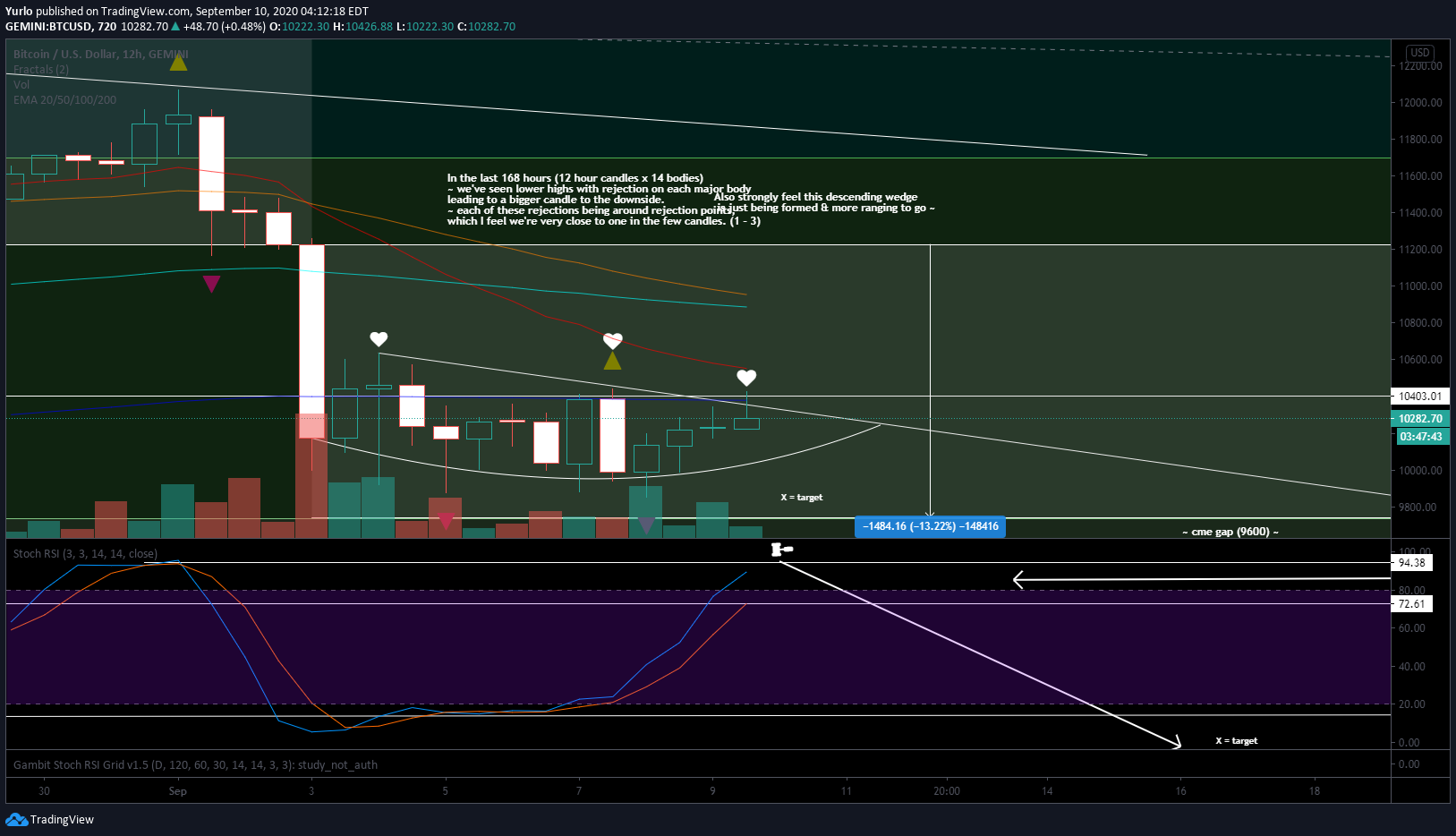Click the Gambit Stoch RSI Grid v1.5 legend
The height and width of the screenshot is (836, 1456).
tap(195, 765)
